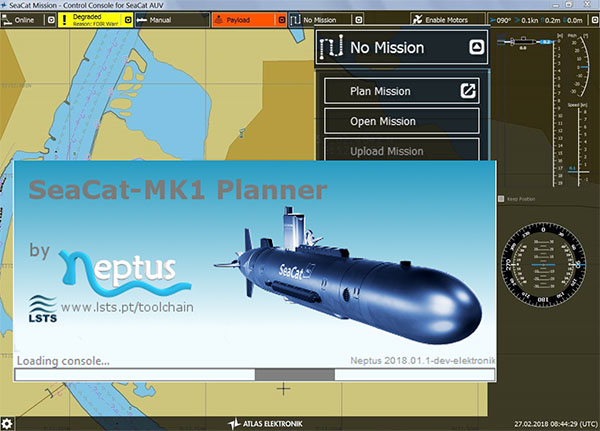The width and height of the screenshot is (600, 431).
Task: Open settings via the gear icon
Action: point(7,424)
